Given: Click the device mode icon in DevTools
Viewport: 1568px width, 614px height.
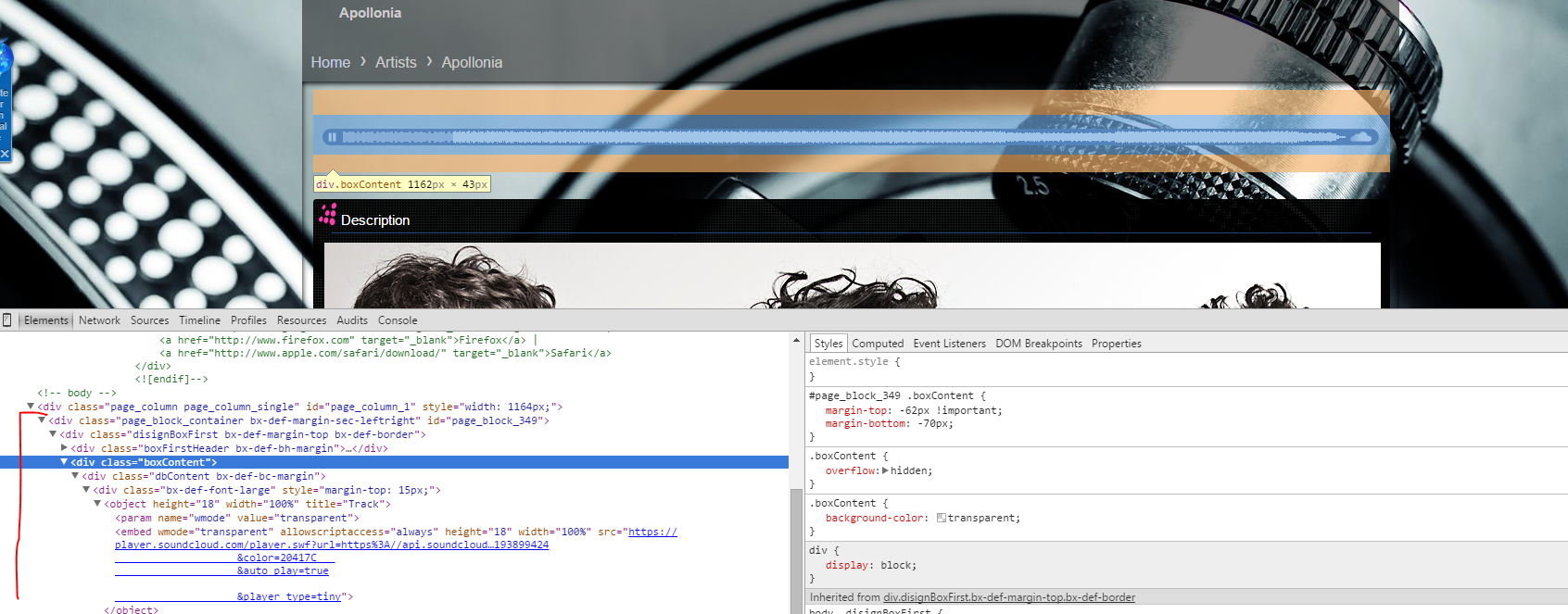Looking at the screenshot, I should [7, 320].
